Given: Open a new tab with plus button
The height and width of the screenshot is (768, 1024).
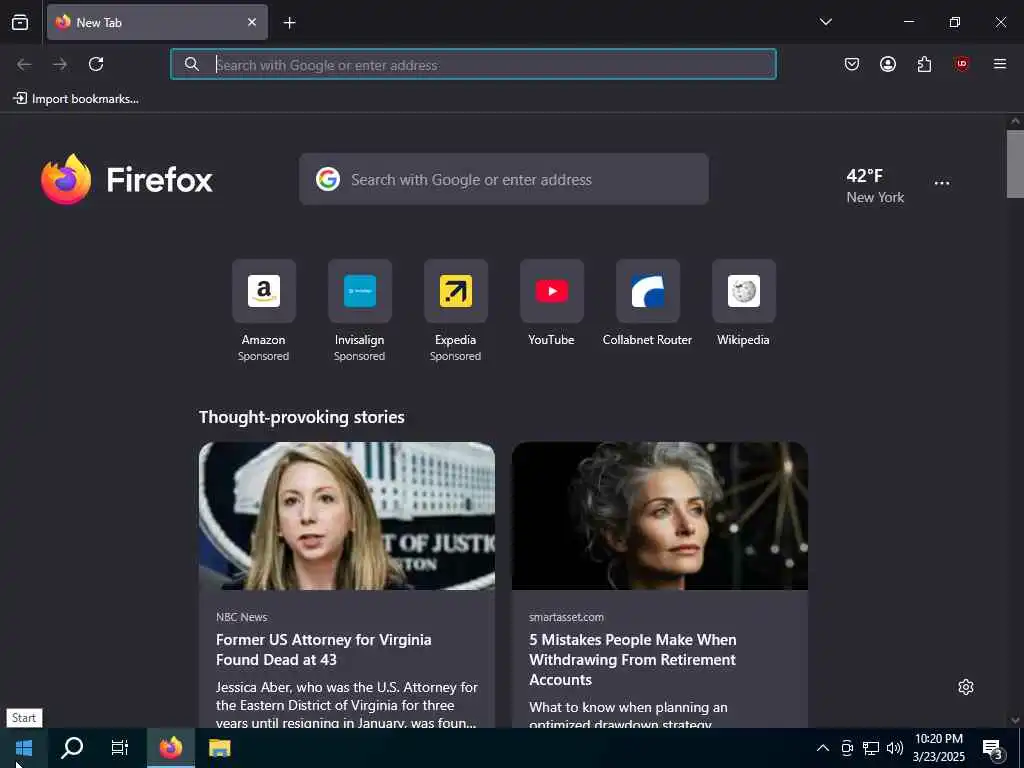Looking at the screenshot, I should tap(289, 23).
